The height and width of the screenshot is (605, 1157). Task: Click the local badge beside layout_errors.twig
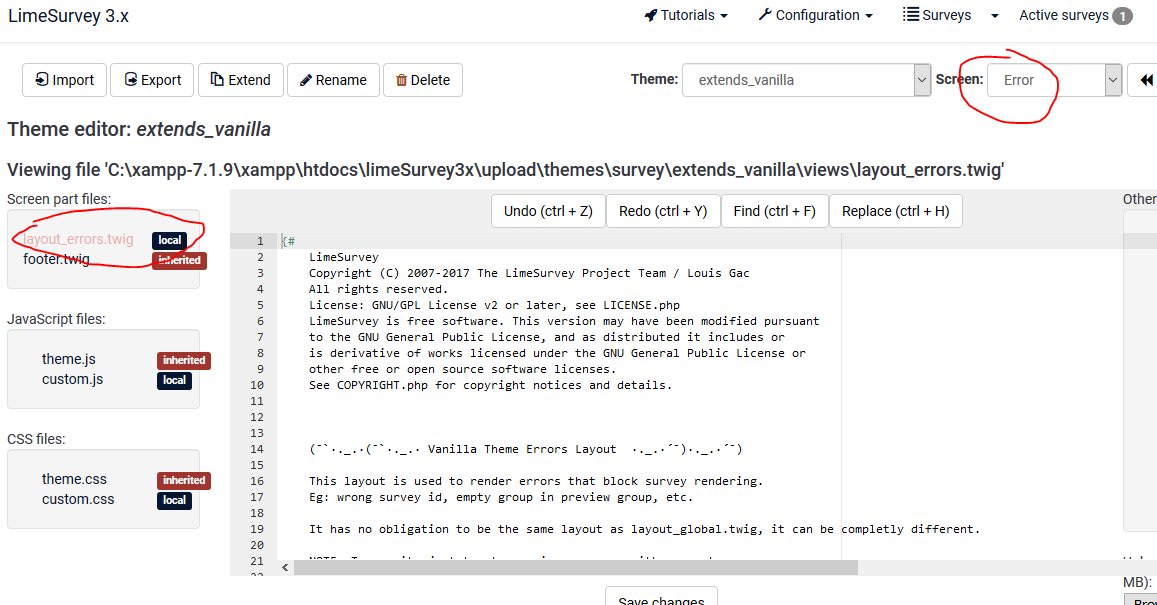169,240
